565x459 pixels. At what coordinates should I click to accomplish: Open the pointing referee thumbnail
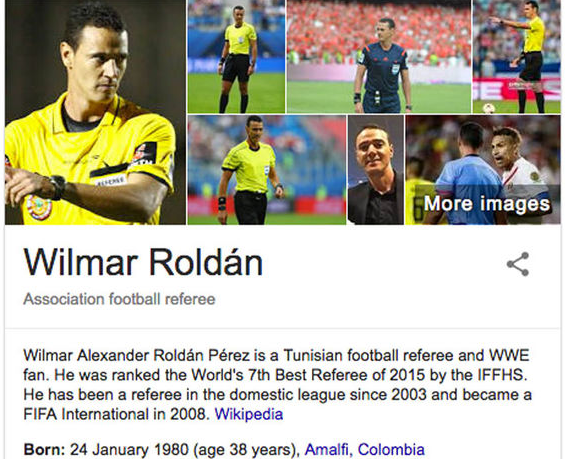click(x=517, y=57)
